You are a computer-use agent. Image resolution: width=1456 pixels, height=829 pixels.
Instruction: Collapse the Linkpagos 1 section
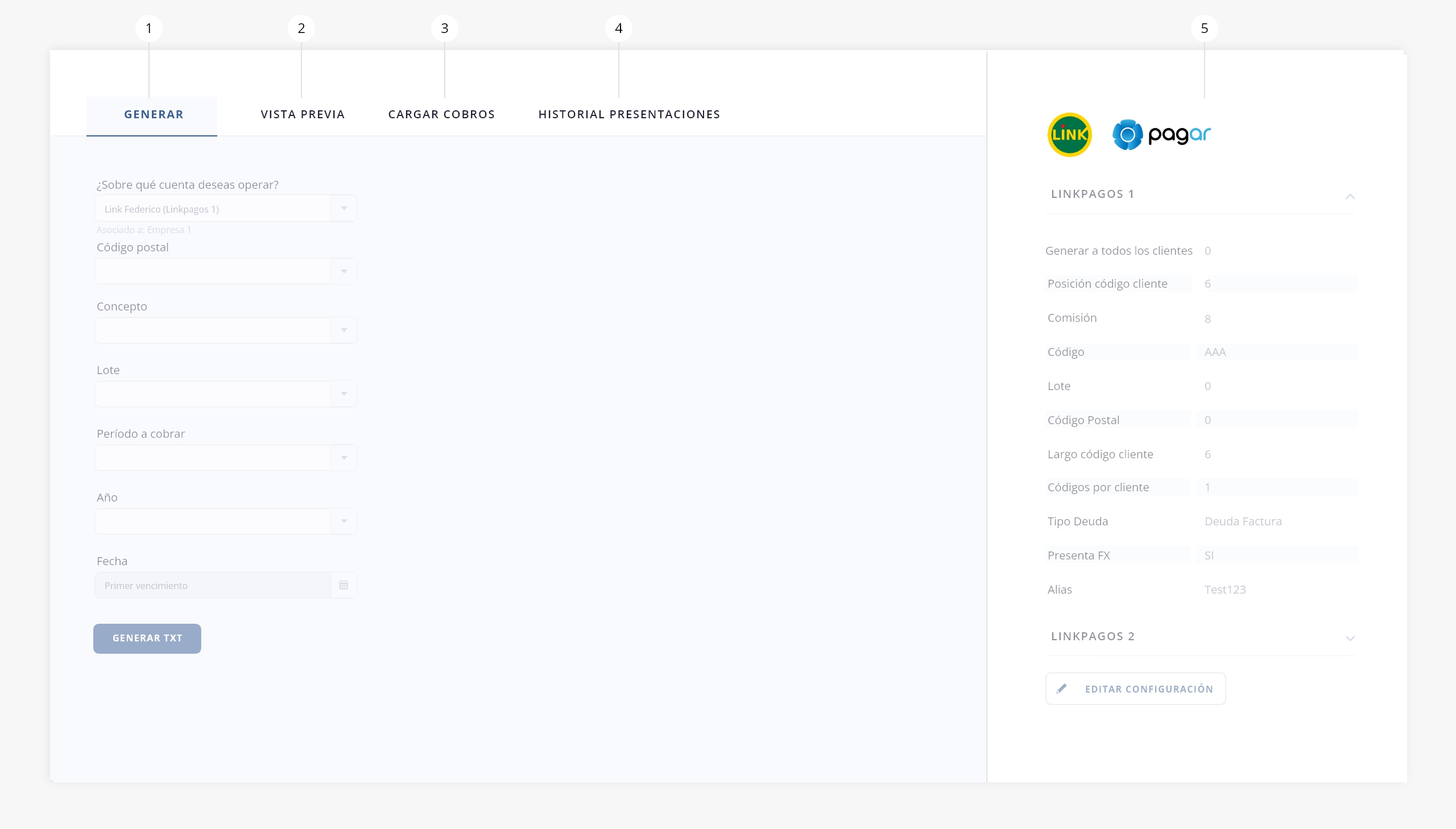point(1350,196)
